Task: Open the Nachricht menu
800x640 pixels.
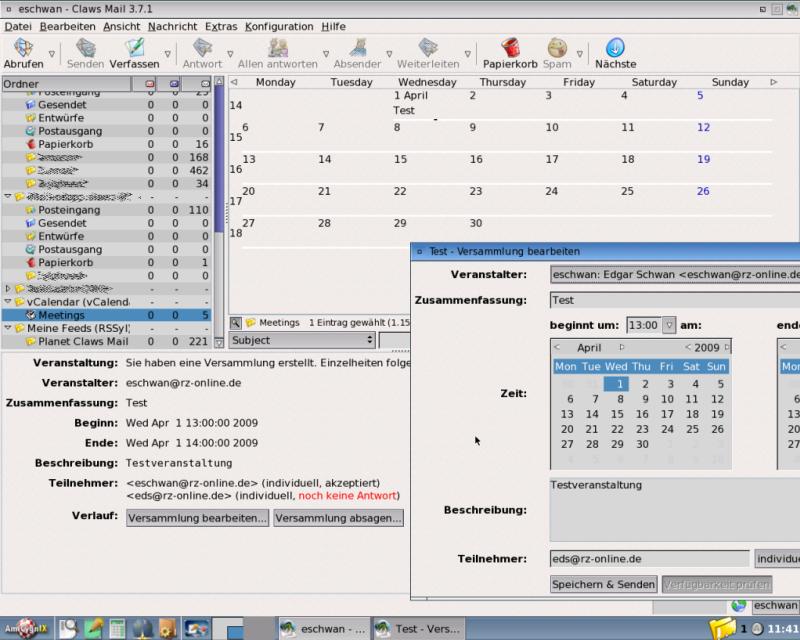Action: (x=172, y=26)
